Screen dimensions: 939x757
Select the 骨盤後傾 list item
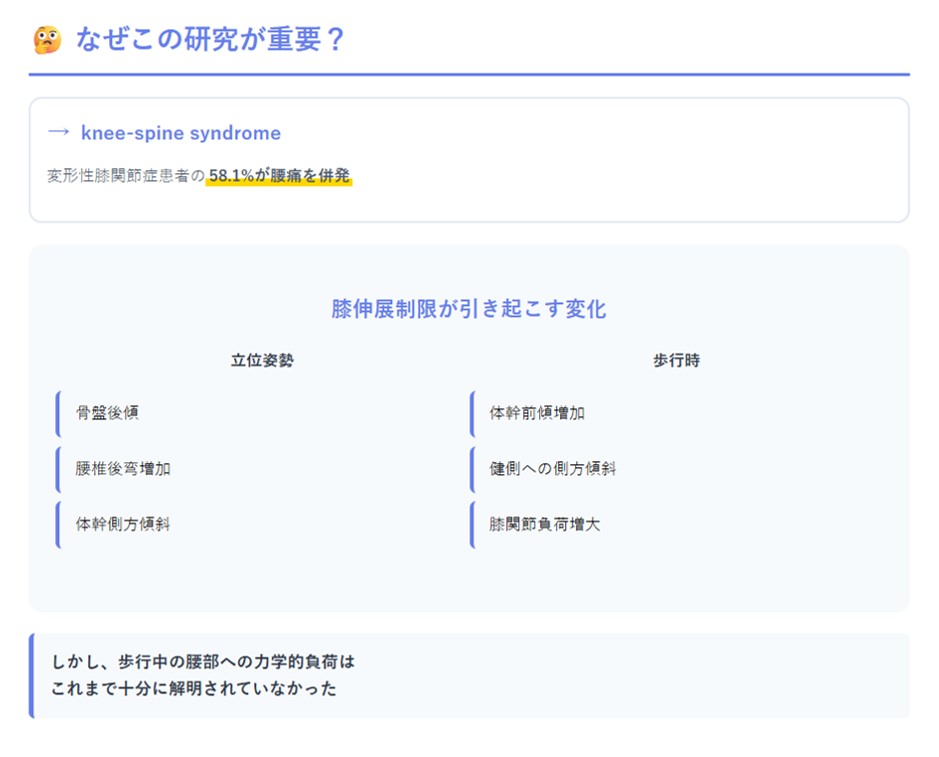pos(107,413)
